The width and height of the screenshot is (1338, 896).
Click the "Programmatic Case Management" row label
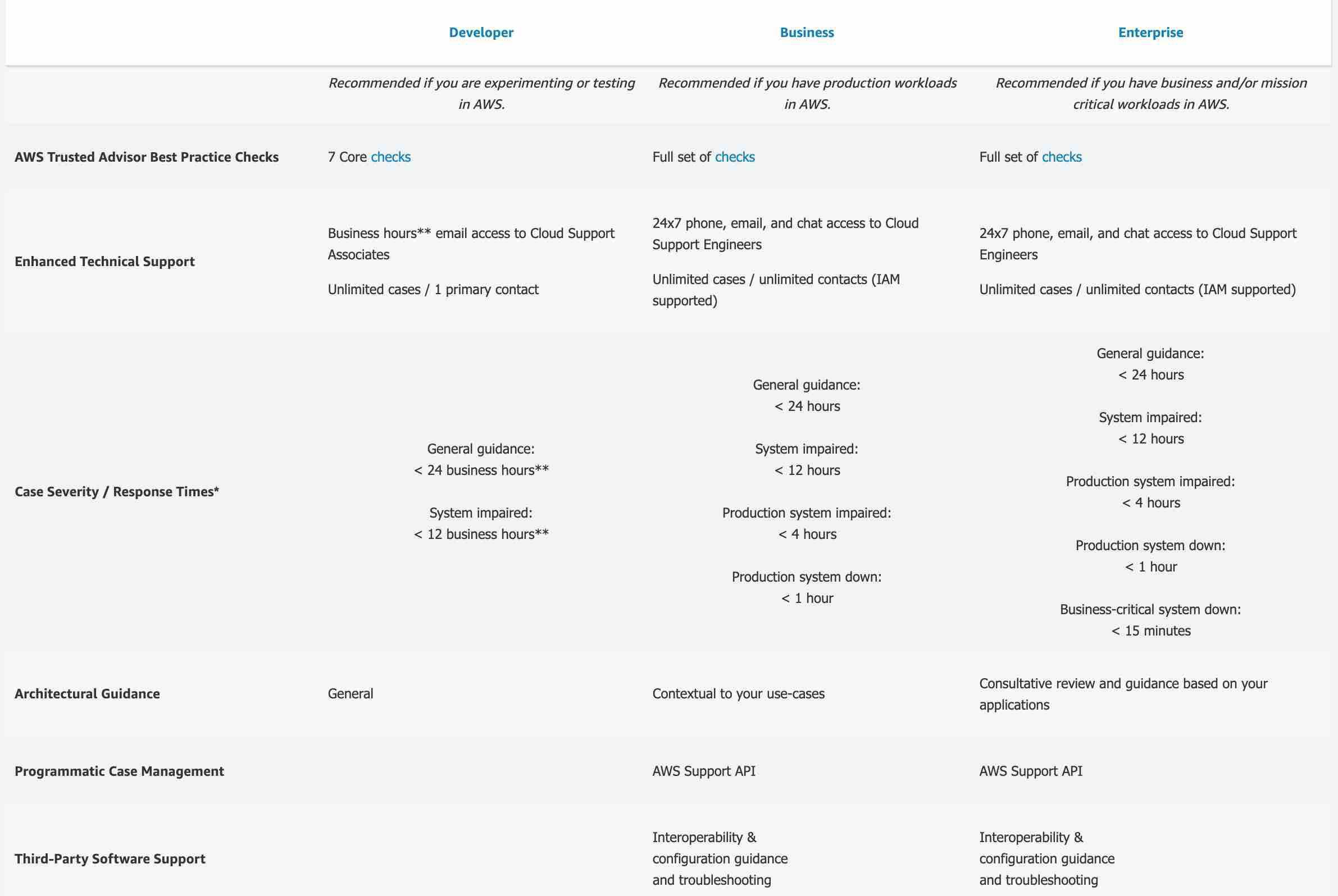[x=119, y=771]
